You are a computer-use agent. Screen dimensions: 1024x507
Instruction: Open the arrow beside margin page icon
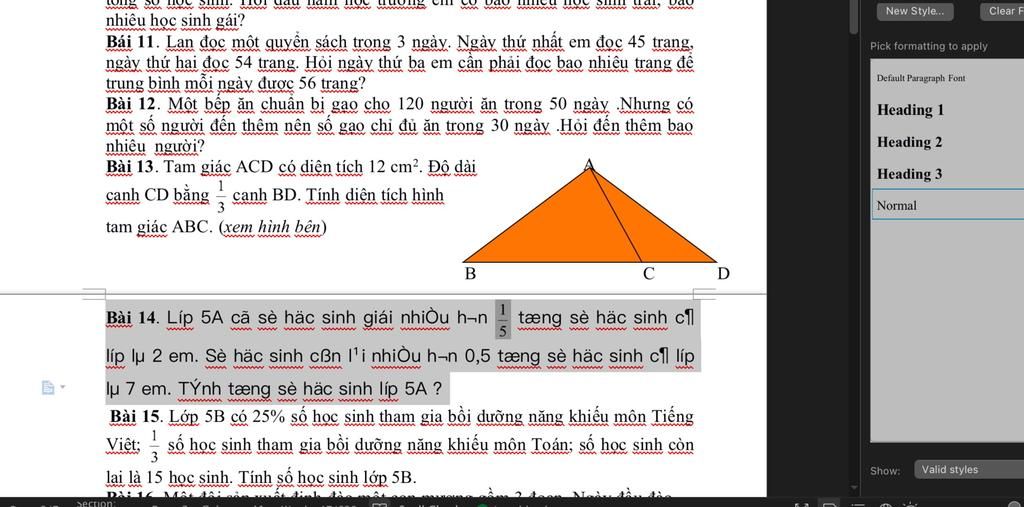[x=63, y=388]
